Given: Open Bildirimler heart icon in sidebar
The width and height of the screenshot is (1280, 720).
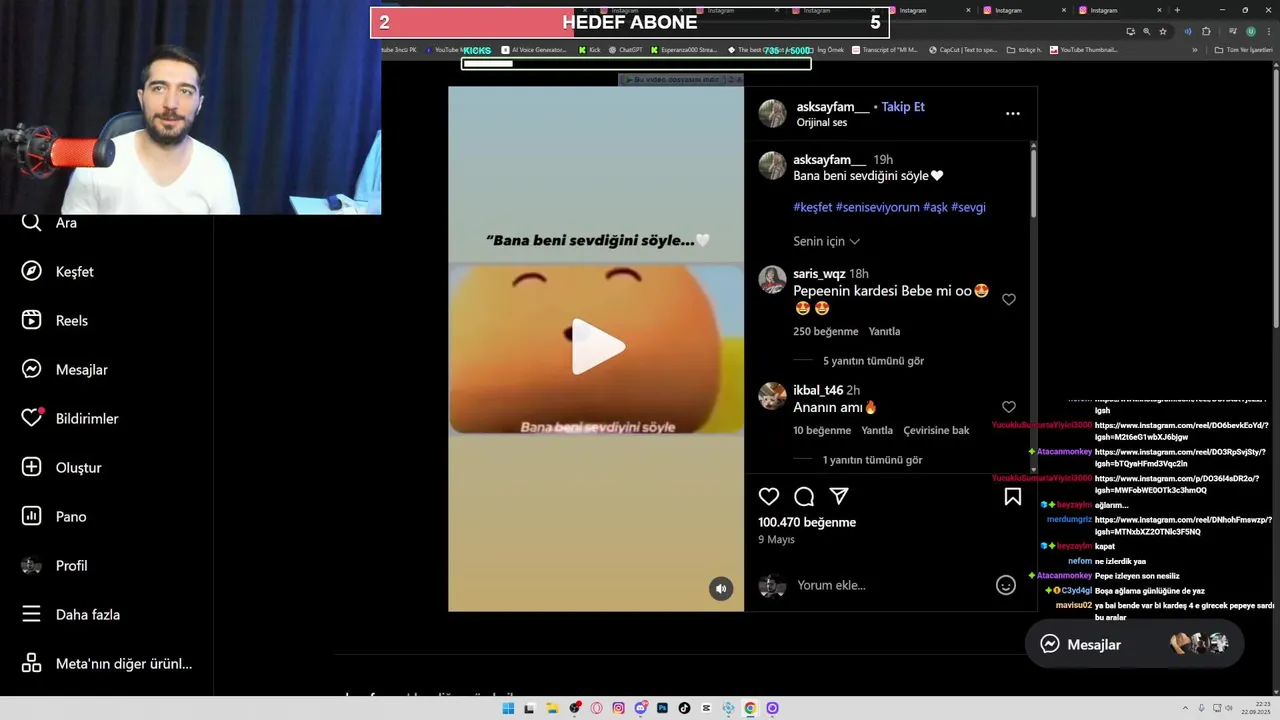Looking at the screenshot, I should pyautogui.click(x=32, y=418).
